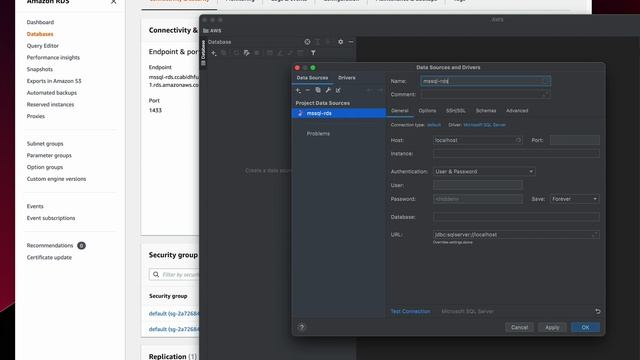Viewport: 640px width, 360px height.
Task: Open the Options tab
Action: coord(427,111)
